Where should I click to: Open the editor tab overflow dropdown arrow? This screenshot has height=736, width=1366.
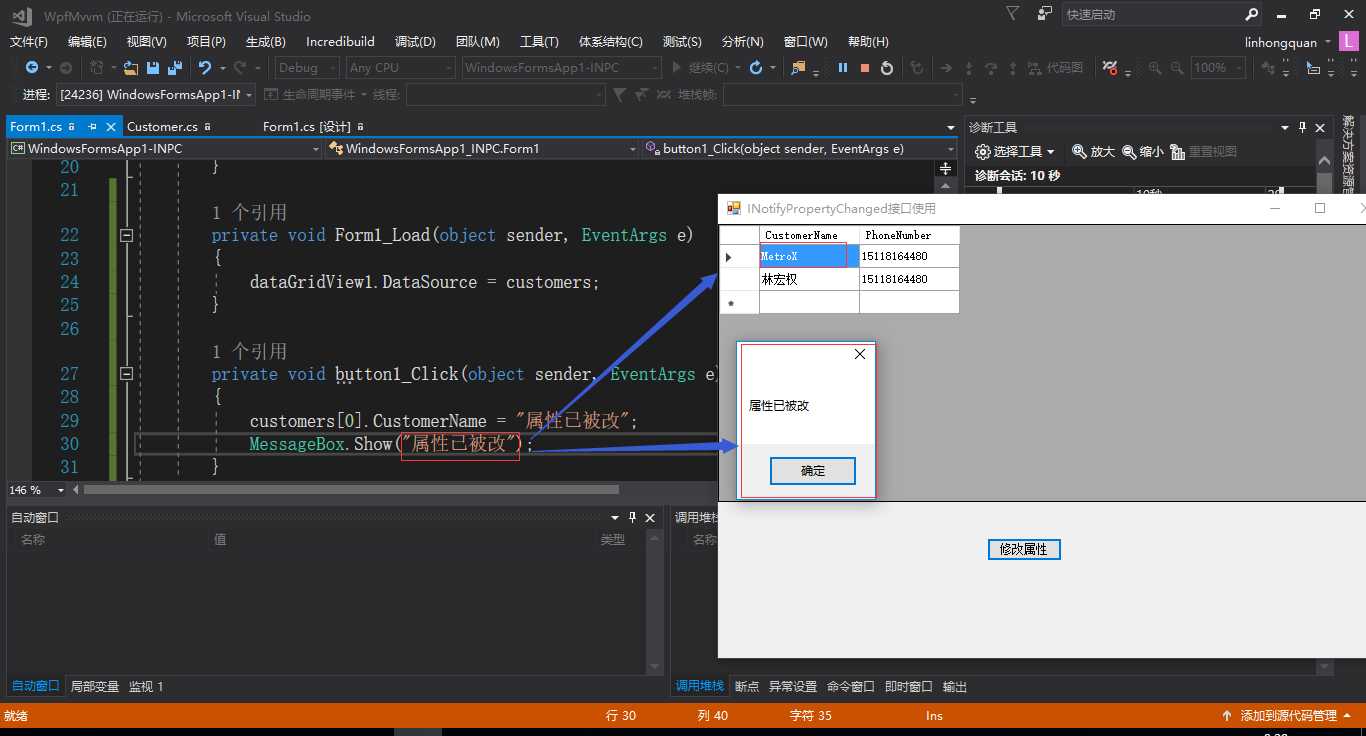pos(951,128)
